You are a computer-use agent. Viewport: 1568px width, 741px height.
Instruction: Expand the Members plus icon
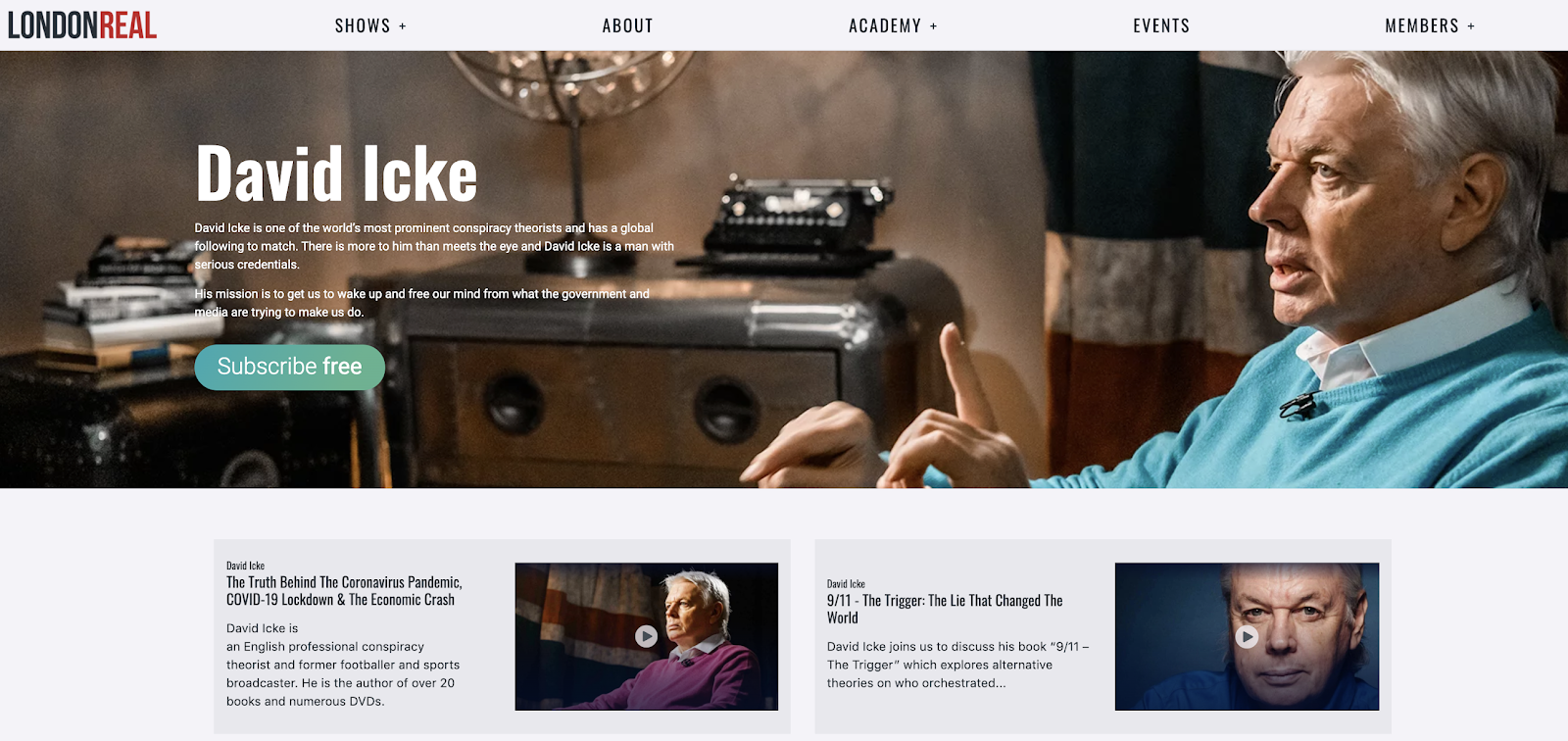coord(1471,26)
